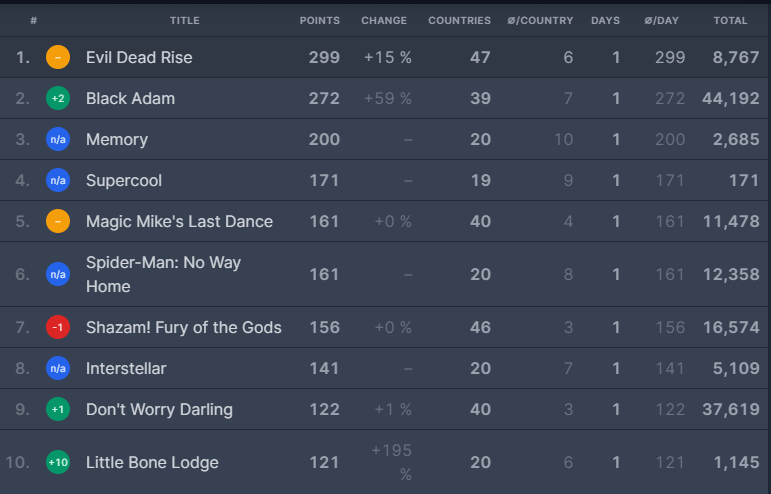This screenshot has width=771, height=494.
Task: Sort table by COUNTRIES column header
Action: (x=459, y=21)
